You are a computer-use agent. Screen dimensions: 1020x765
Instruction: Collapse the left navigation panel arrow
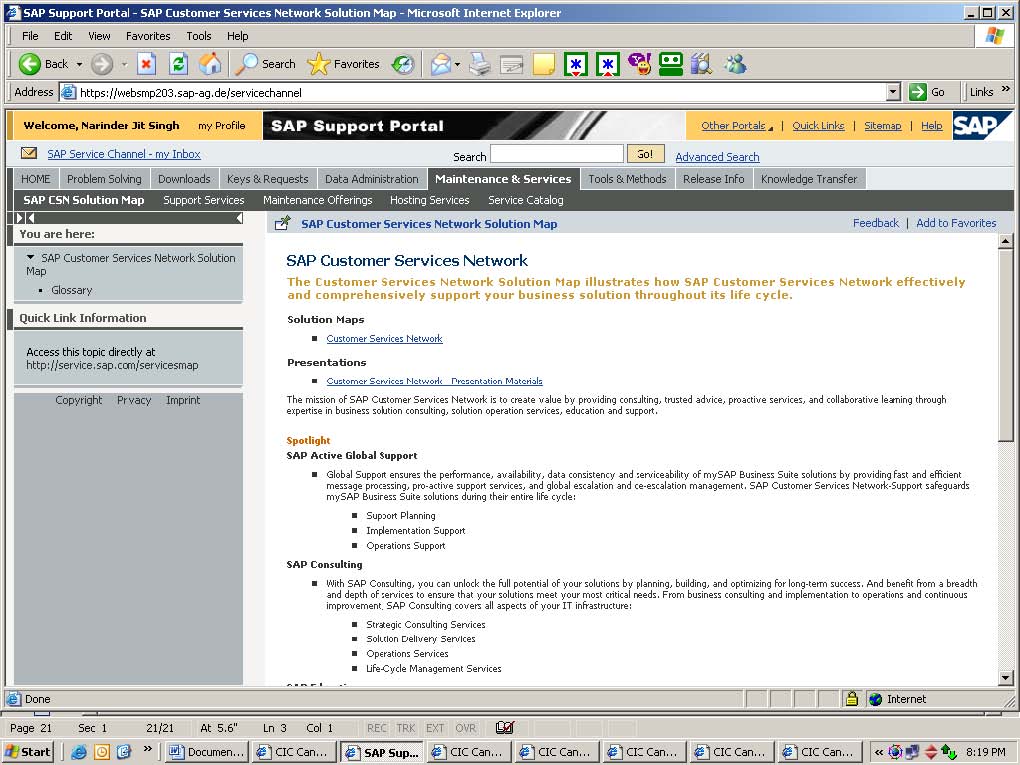coord(239,218)
